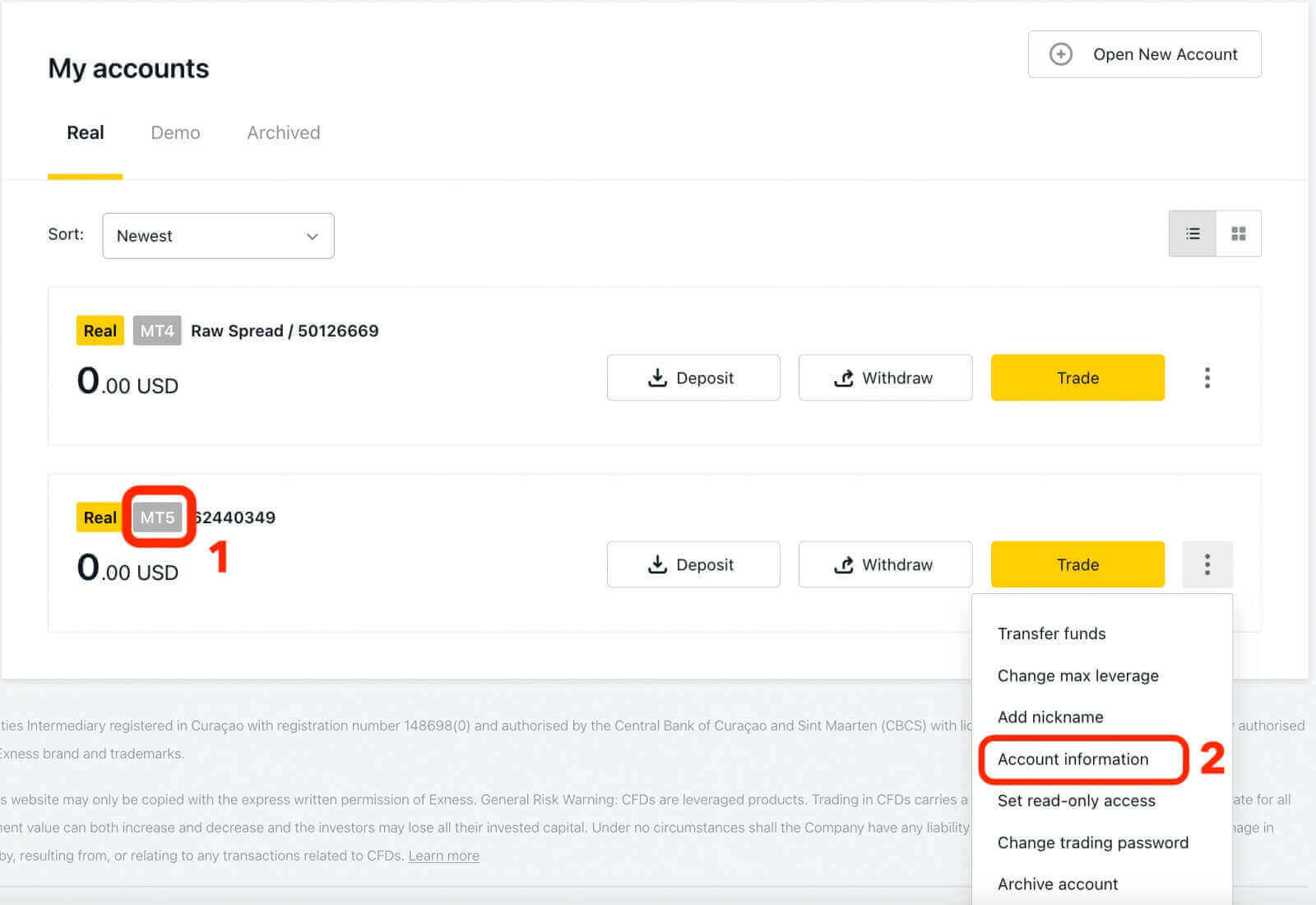Click Trade on the MT5 account
This screenshot has width=1316, height=905.
1077,564
